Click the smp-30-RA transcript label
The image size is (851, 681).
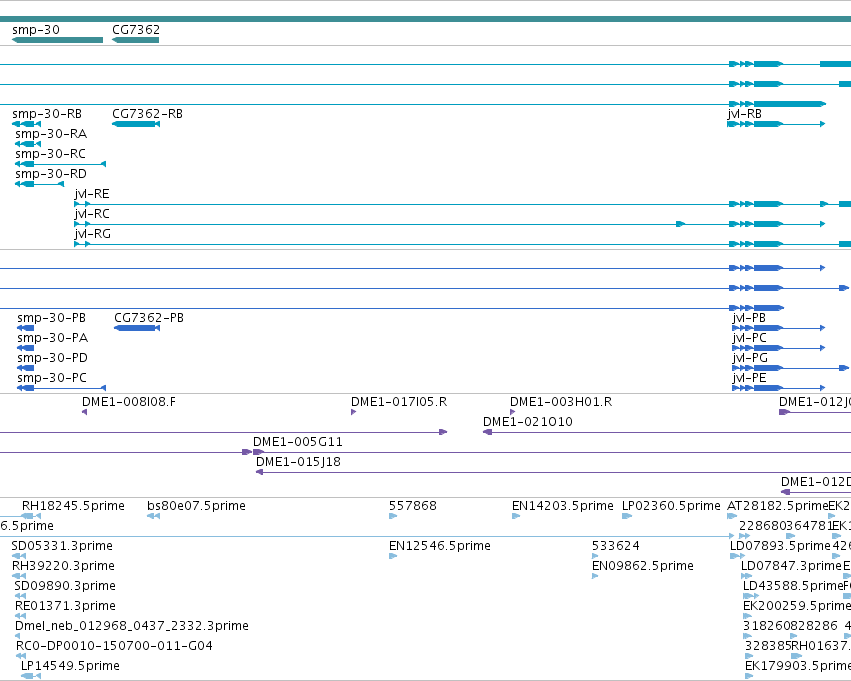pyautogui.click(x=51, y=134)
